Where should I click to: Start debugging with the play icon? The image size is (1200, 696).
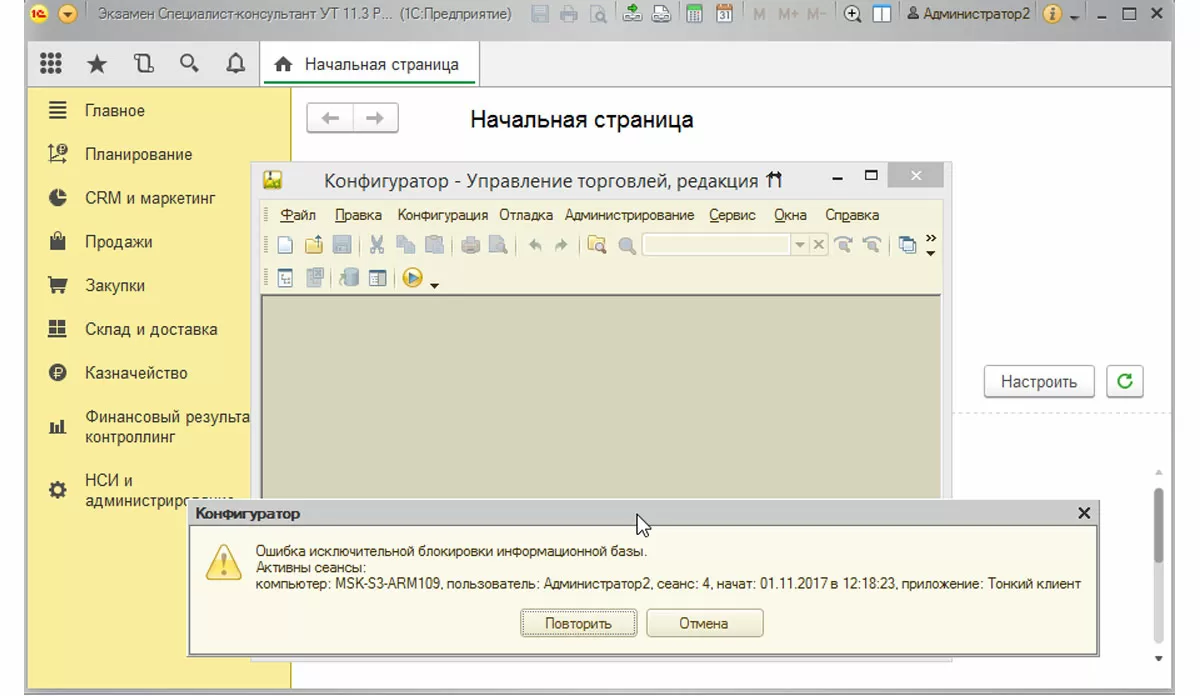[412, 279]
